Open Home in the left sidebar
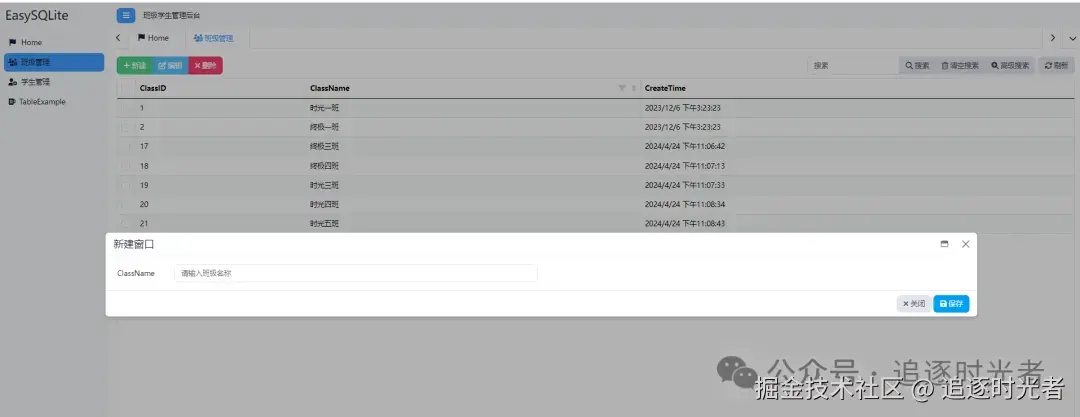The width and height of the screenshot is (1080, 417). [x=54, y=43]
